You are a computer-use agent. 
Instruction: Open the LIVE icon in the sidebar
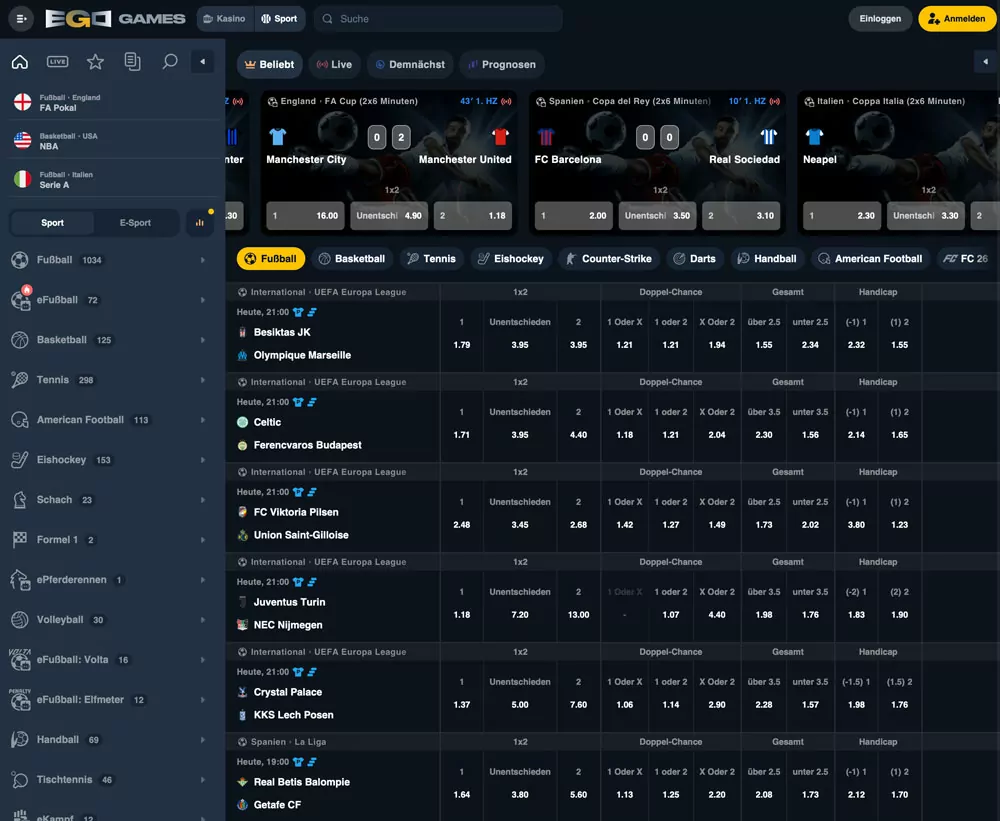(x=57, y=62)
